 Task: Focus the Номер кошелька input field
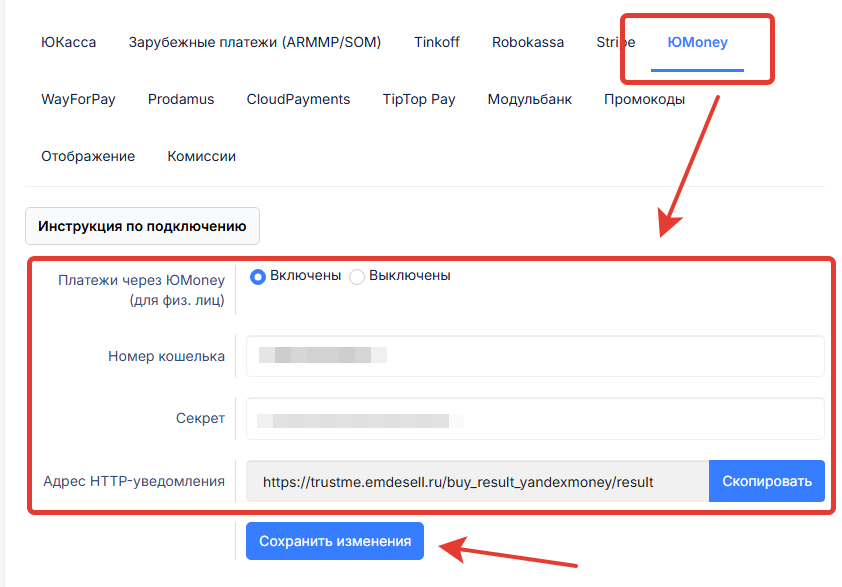point(535,356)
